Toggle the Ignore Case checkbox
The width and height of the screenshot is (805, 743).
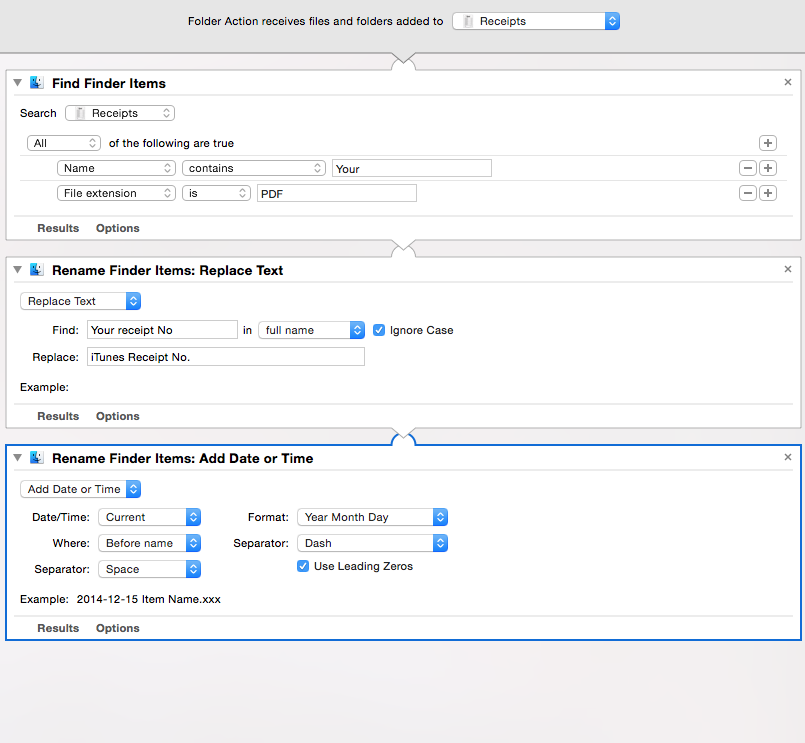[x=379, y=330]
